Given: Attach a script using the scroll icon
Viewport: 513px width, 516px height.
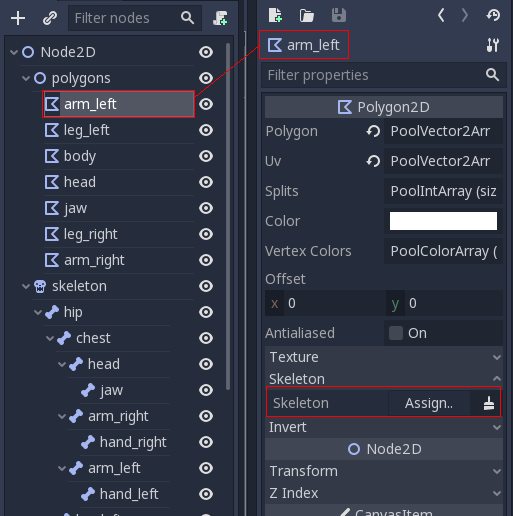Looking at the screenshot, I should (220, 18).
